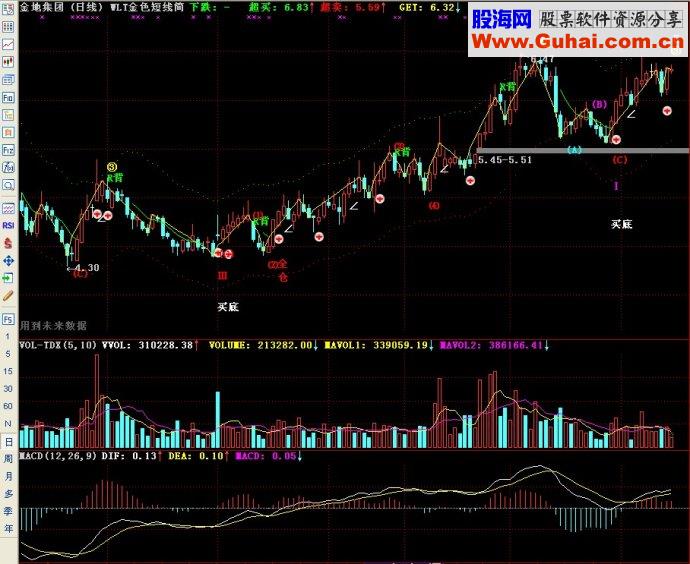
Task: Click the DEA: 0.10 value
Action: click(x=198, y=456)
